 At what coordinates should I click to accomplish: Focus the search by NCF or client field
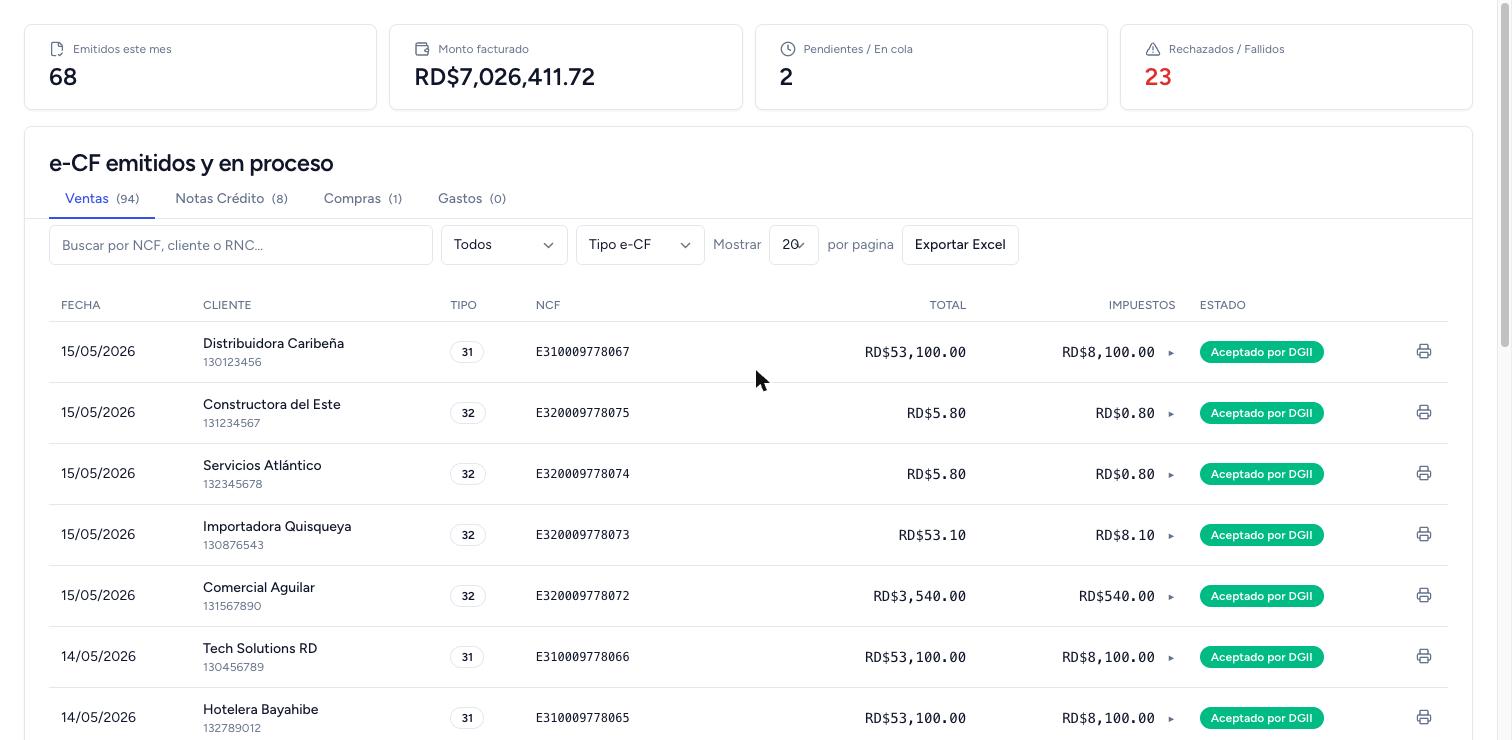coord(241,245)
